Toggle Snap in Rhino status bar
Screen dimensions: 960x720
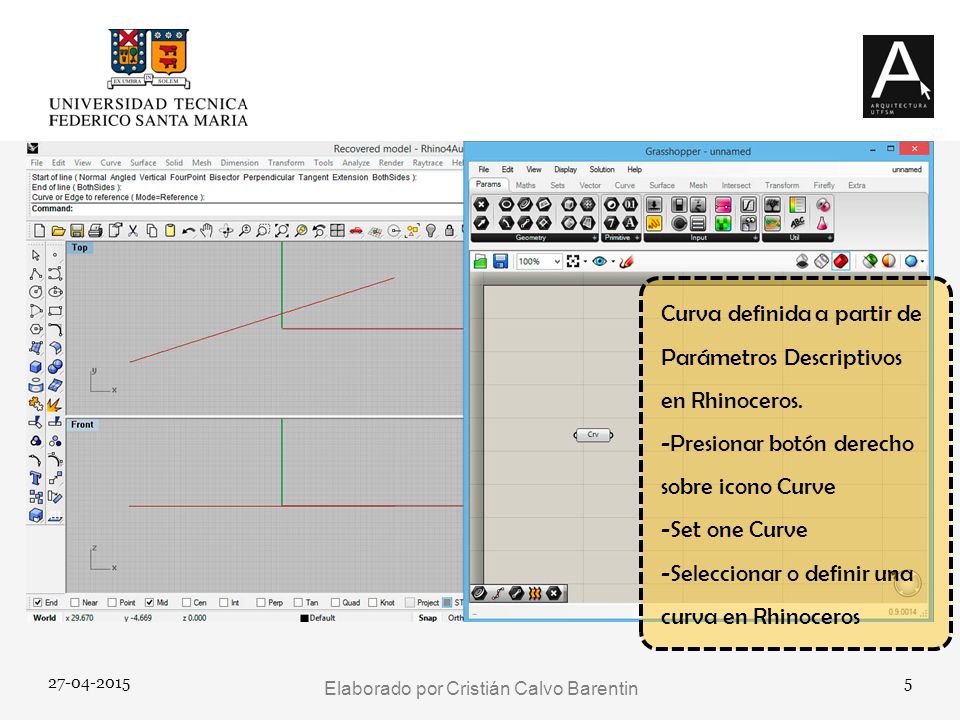(x=428, y=618)
